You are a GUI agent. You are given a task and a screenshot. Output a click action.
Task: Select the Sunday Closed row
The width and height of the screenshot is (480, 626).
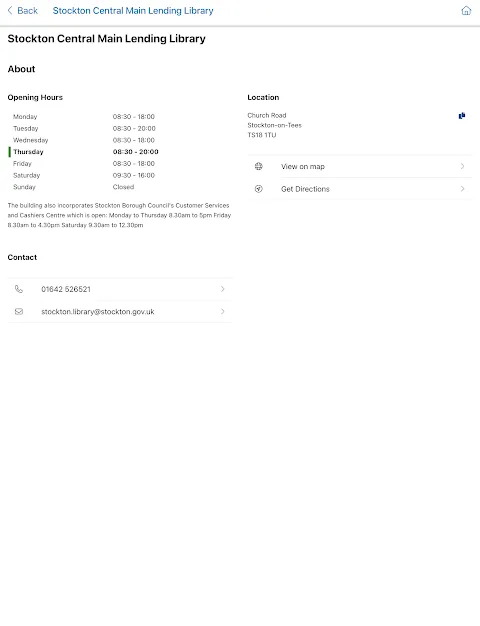[x=74, y=187]
